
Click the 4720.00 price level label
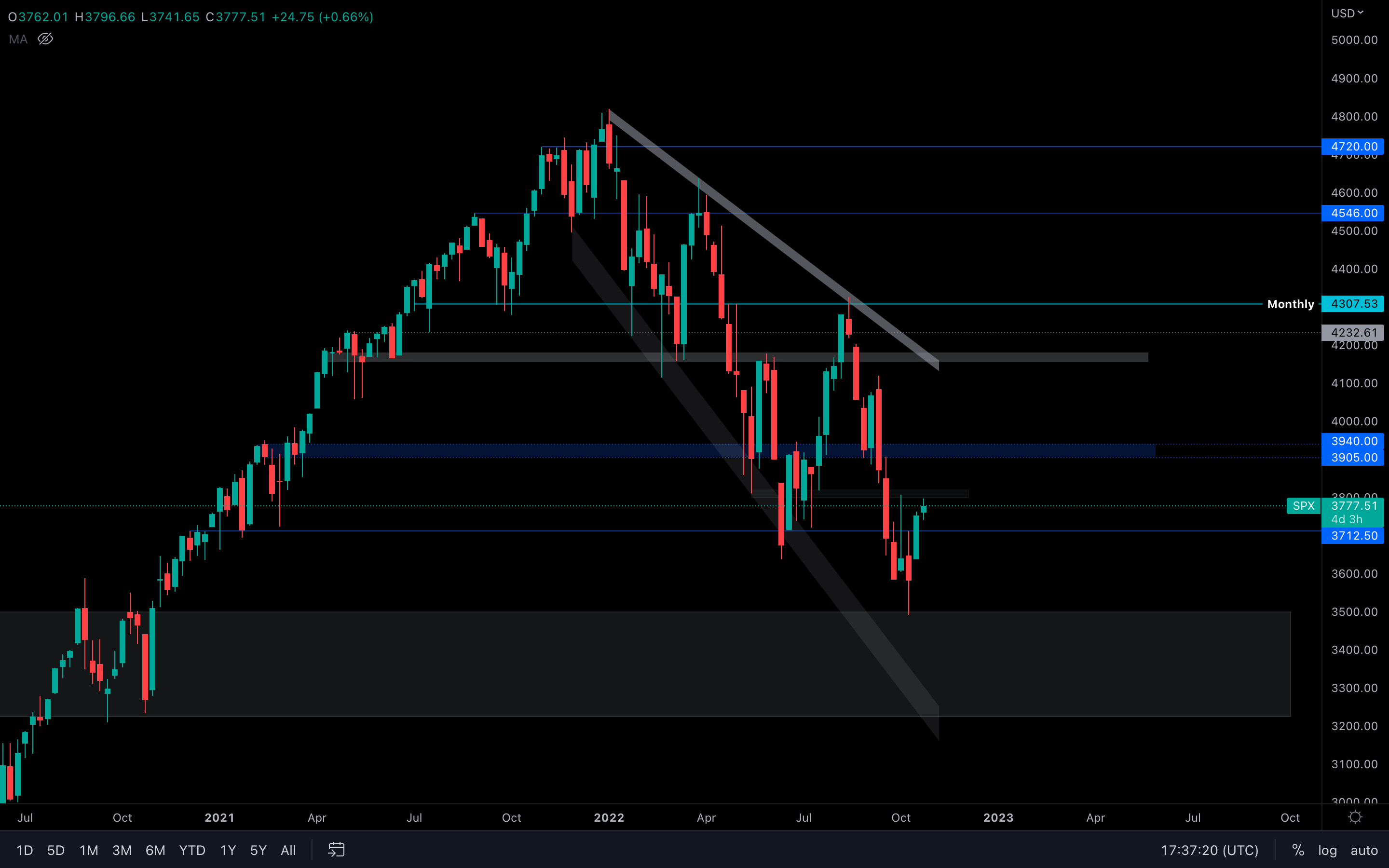(1353, 147)
